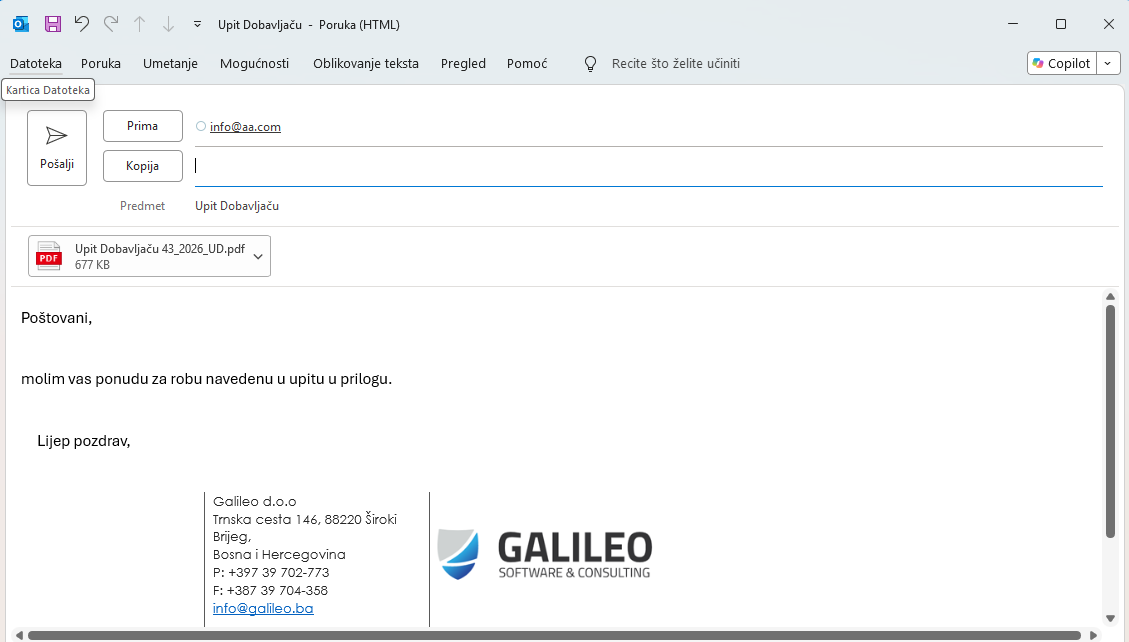Viewport: 1129px width, 642px height.
Task: Click the phone number +397 39 702-773
Action: pyautogui.click(x=278, y=573)
